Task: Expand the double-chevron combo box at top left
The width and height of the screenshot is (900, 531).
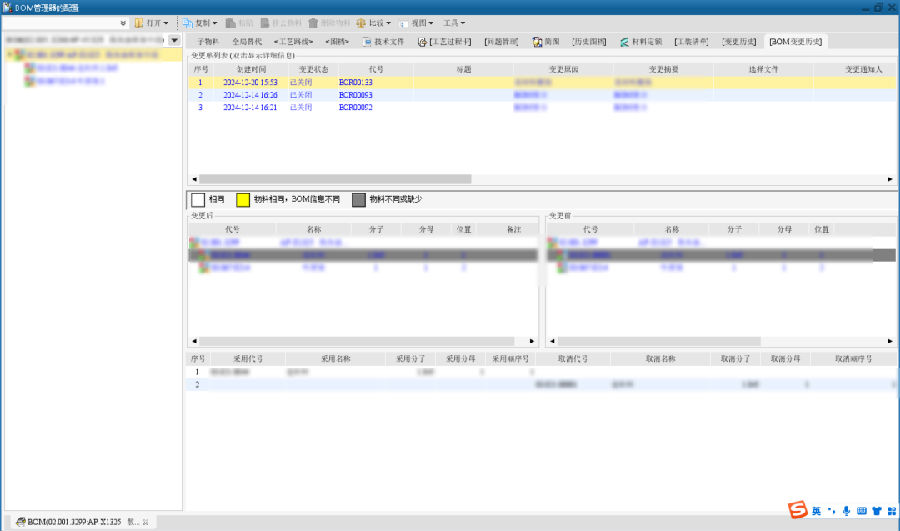Action: [123, 23]
